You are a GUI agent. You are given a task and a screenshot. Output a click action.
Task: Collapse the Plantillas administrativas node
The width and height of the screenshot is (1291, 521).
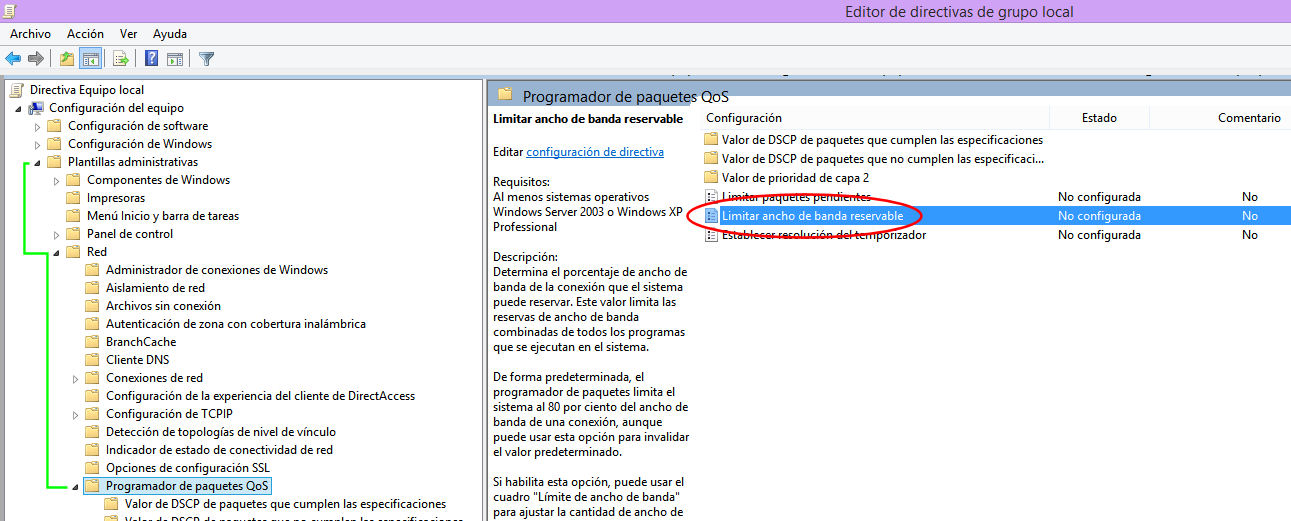[x=38, y=162]
